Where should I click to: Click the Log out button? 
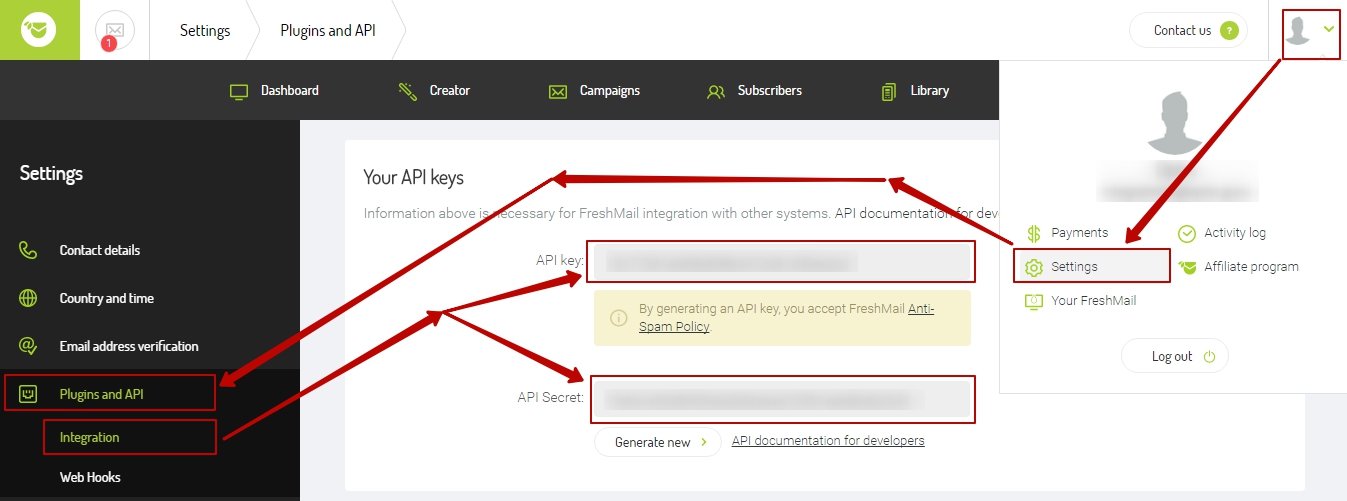pyautogui.click(x=1175, y=356)
